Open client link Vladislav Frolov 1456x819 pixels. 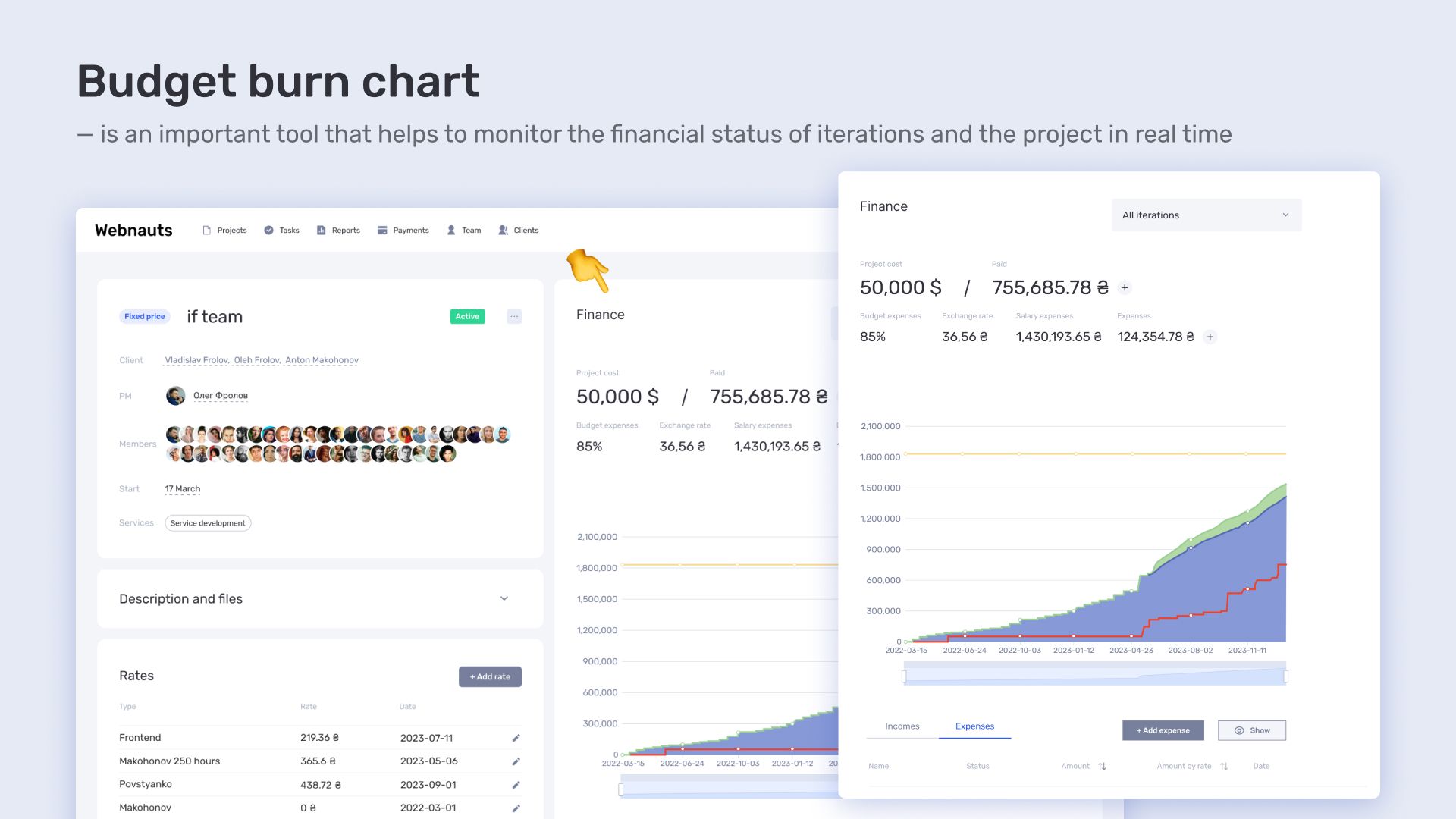(196, 360)
